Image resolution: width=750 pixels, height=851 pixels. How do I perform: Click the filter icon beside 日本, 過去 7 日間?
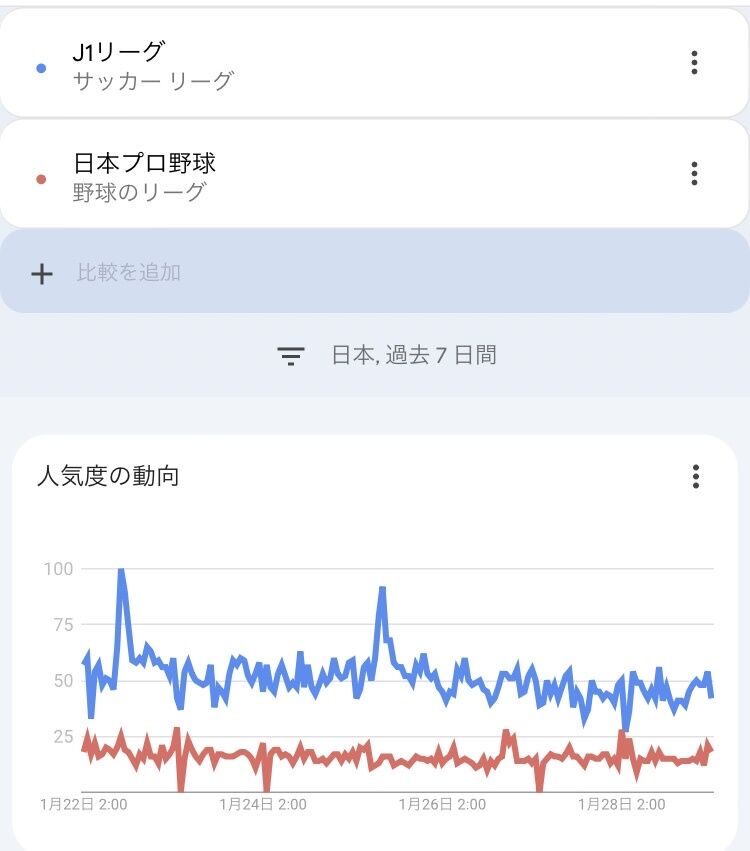(x=291, y=356)
